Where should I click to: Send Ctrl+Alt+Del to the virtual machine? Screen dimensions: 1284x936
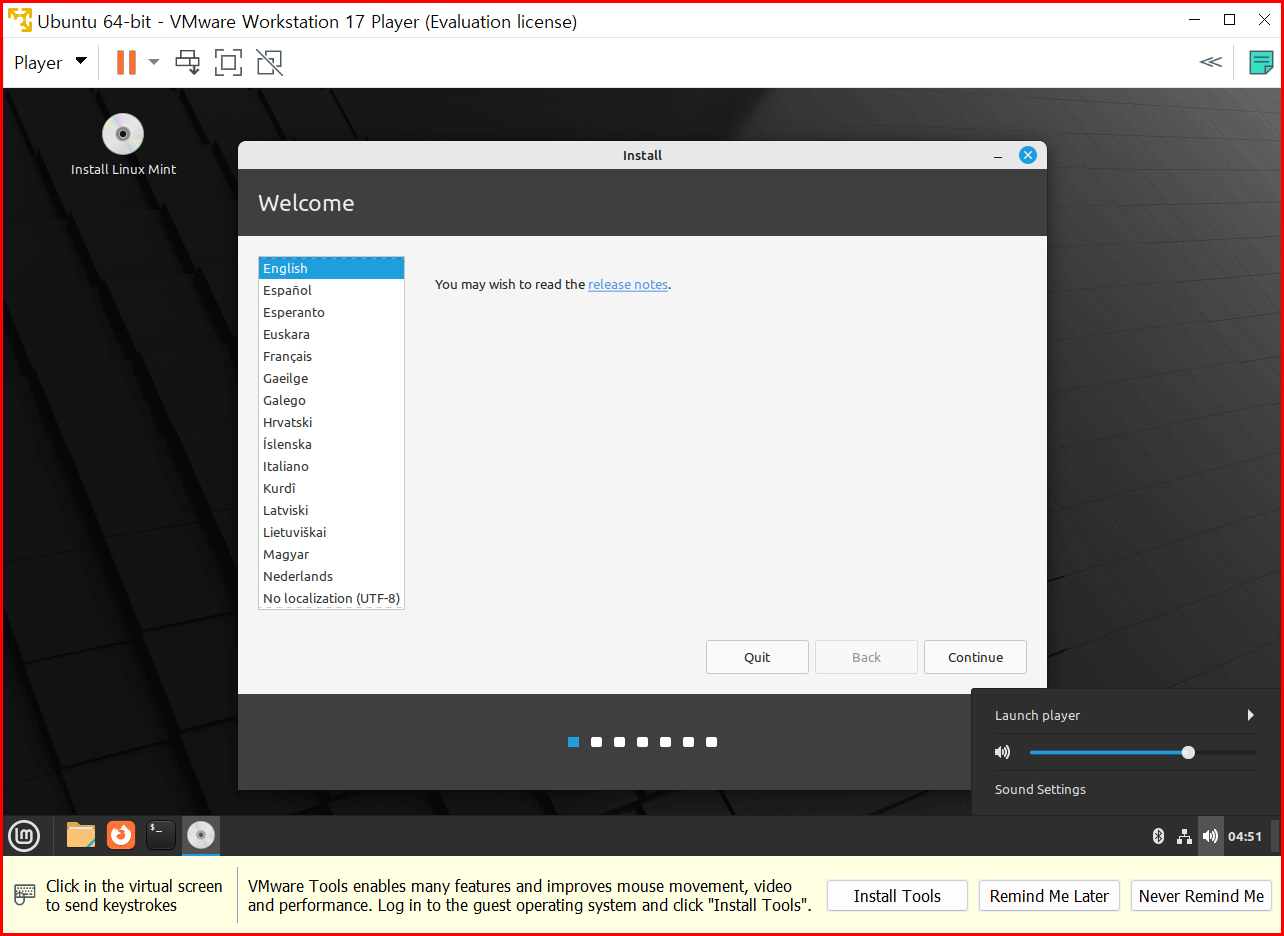[x=187, y=63]
